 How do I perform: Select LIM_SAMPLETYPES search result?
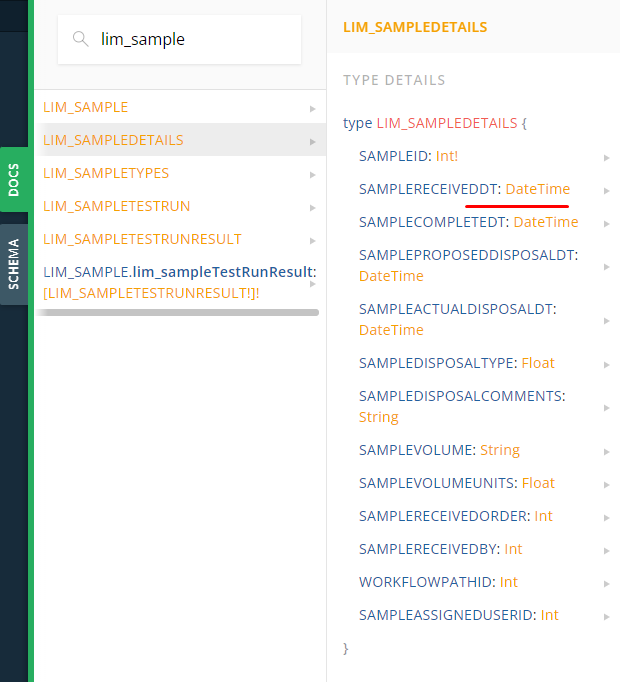106,173
